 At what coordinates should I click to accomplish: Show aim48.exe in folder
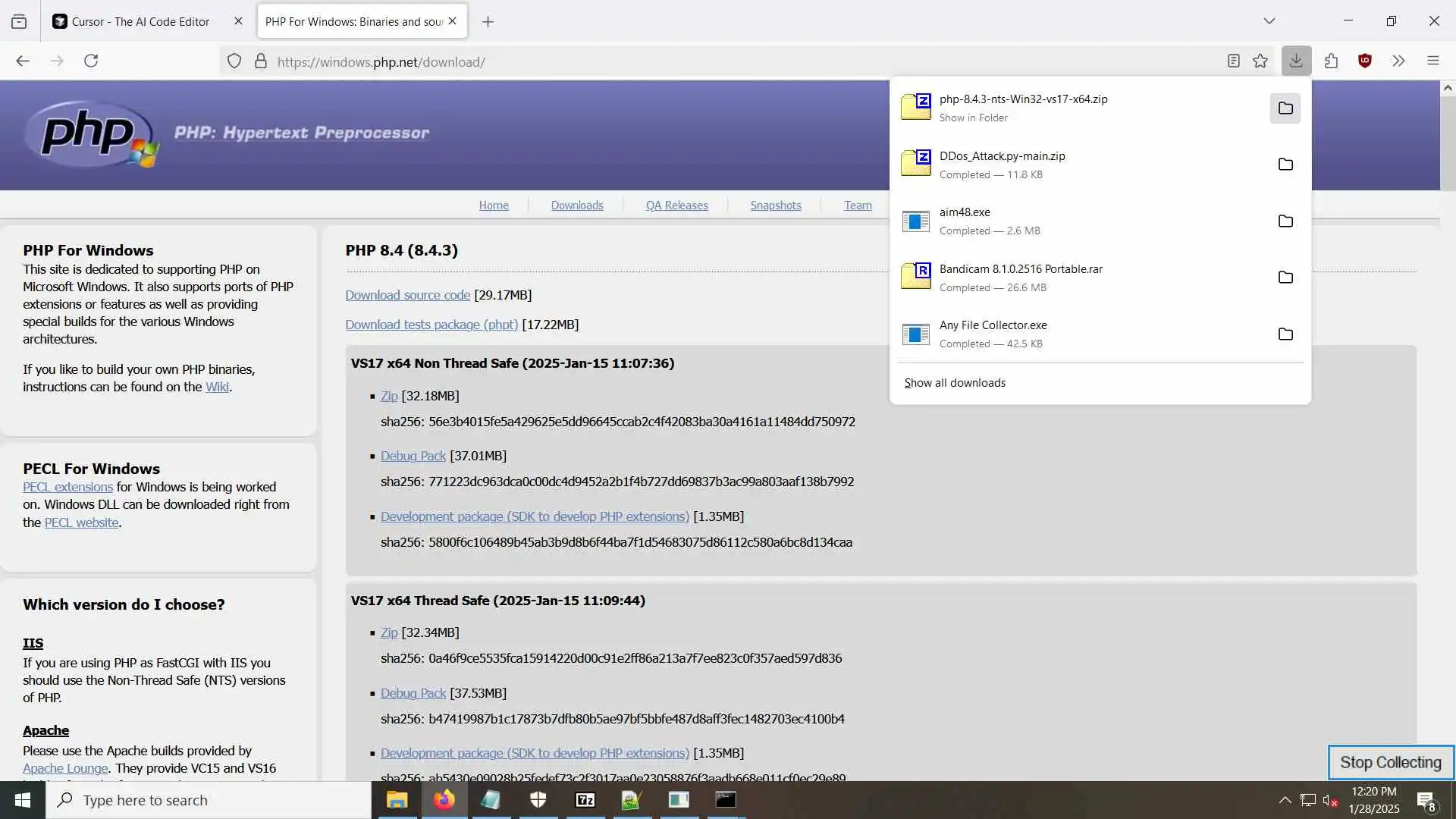tap(1285, 221)
